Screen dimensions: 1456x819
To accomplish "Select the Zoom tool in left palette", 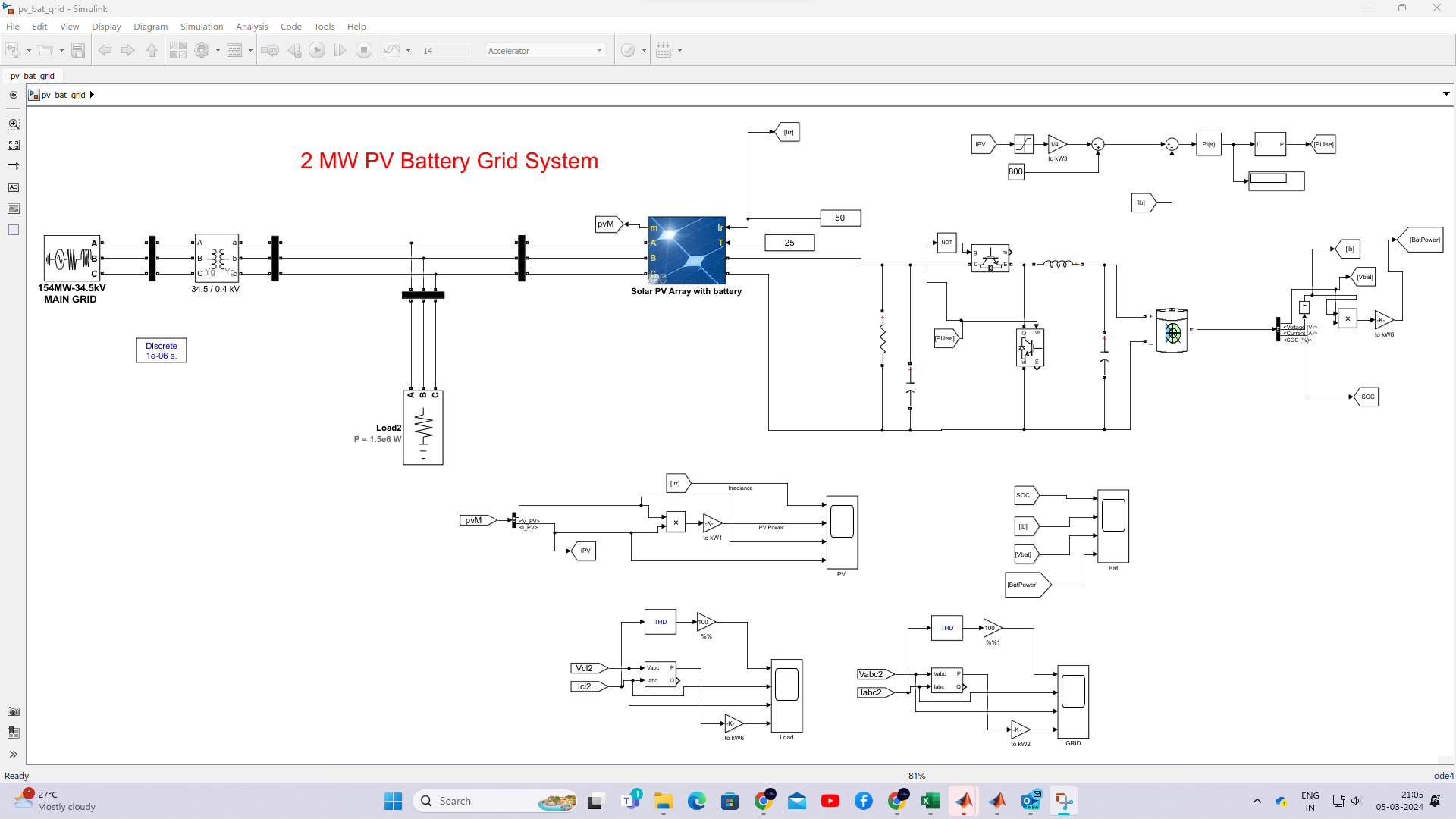I will (14, 123).
